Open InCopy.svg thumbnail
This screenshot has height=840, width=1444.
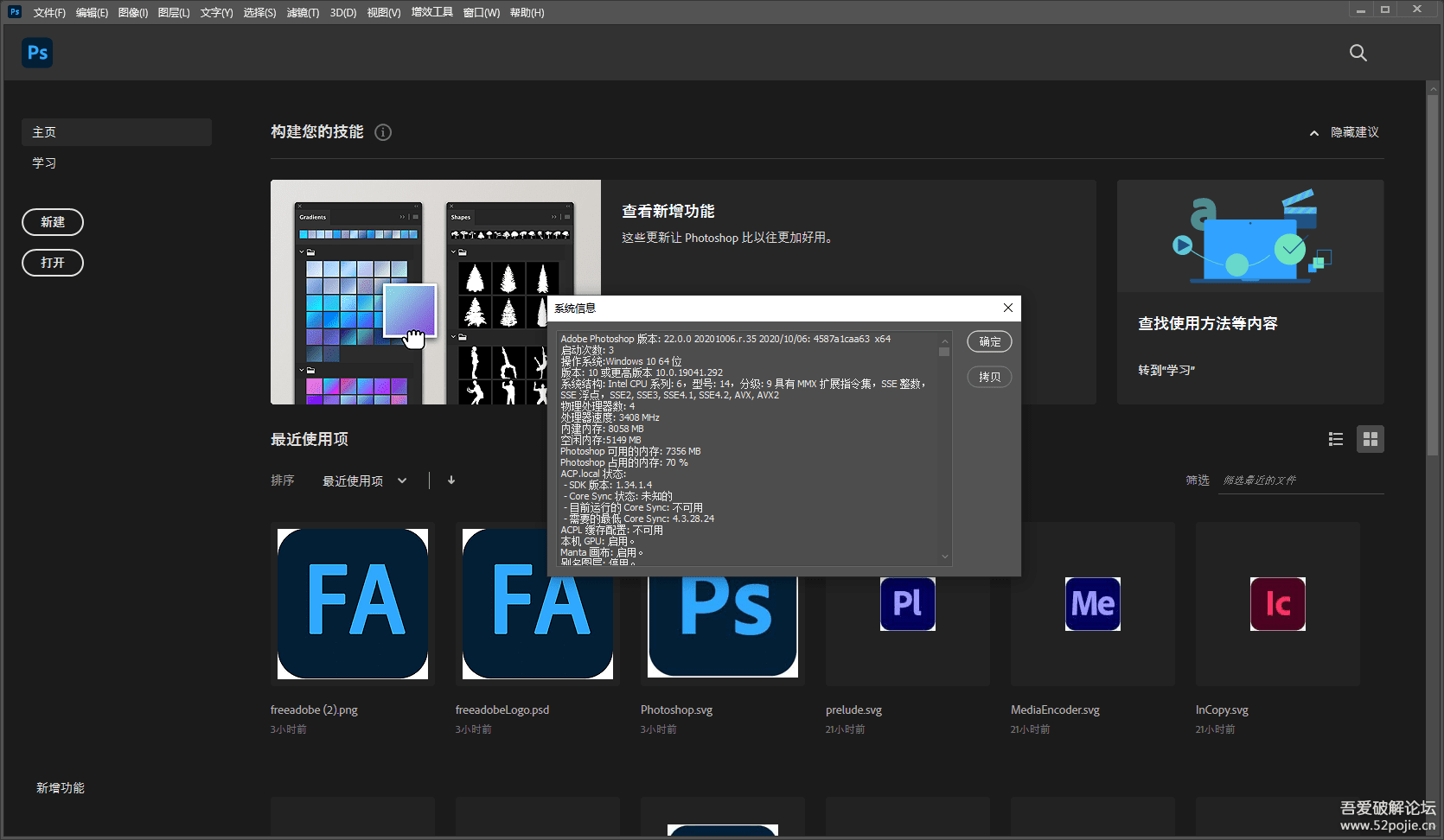1278,604
